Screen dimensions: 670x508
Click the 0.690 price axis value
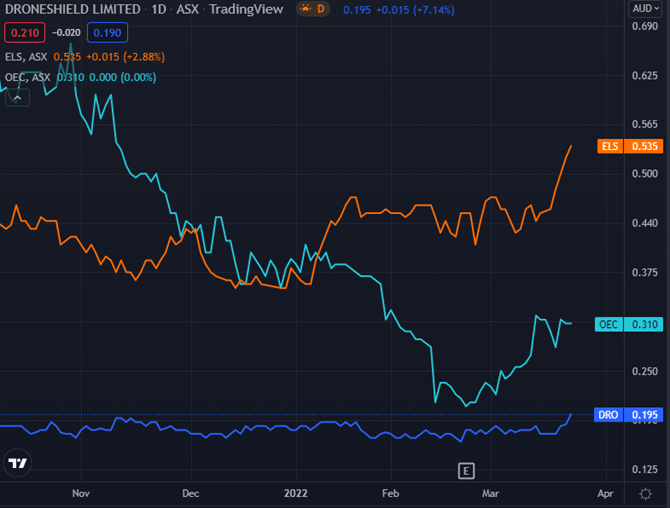click(x=645, y=26)
